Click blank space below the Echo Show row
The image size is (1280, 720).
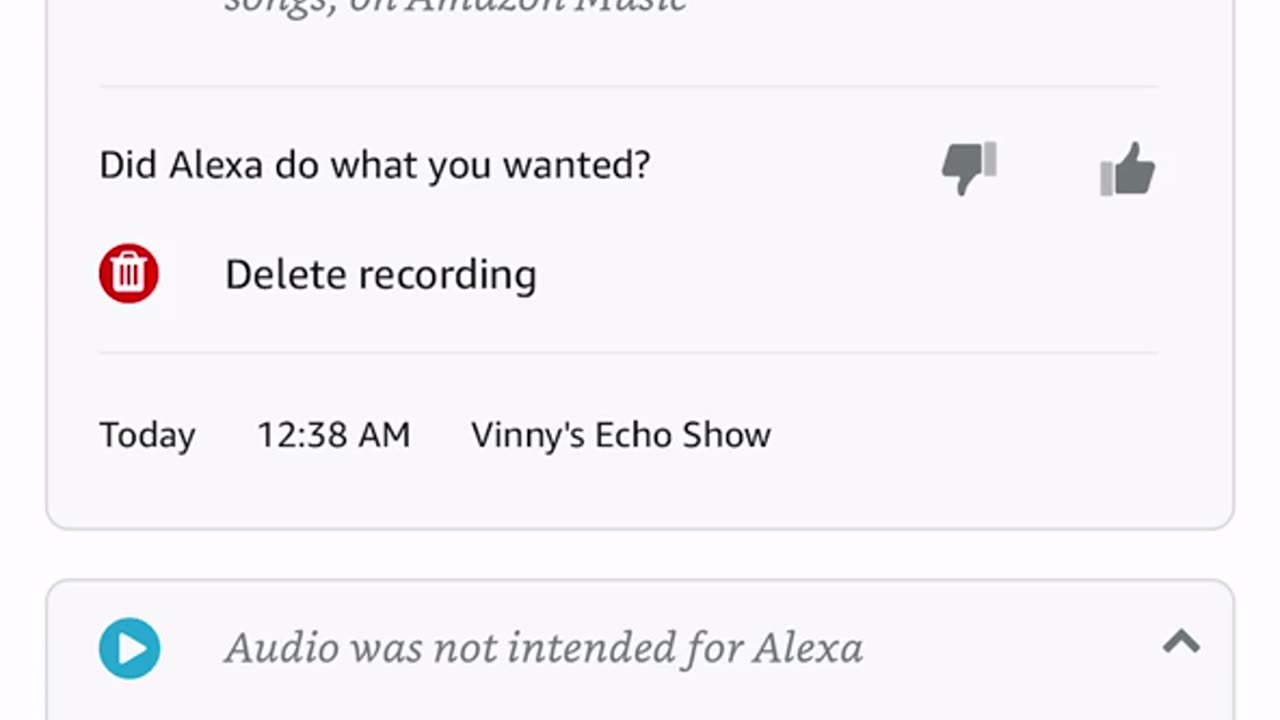[640, 490]
